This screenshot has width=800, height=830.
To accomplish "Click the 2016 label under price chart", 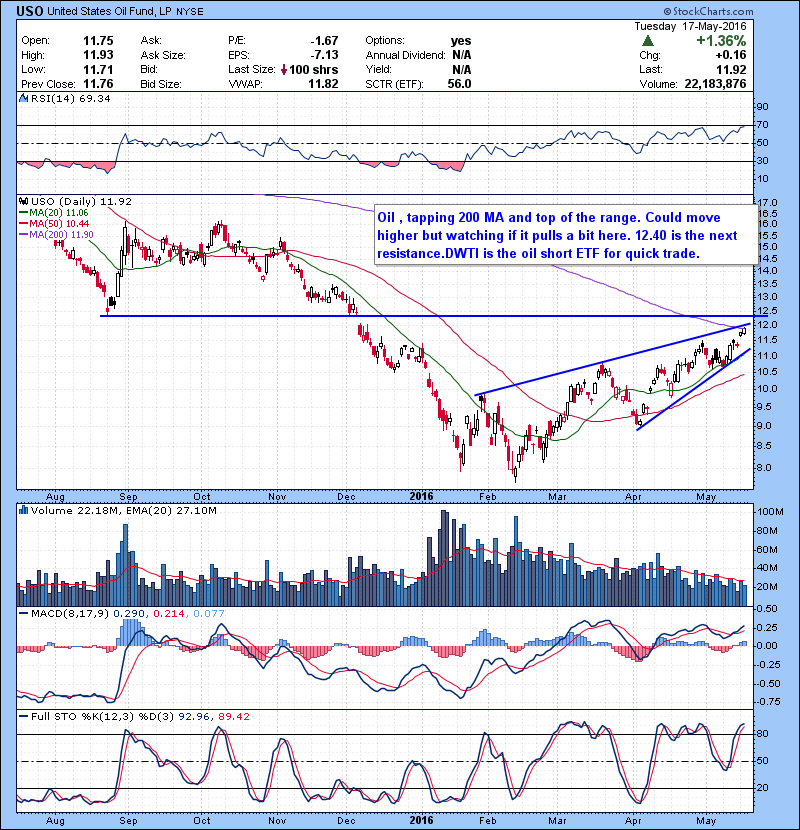I will [x=421, y=497].
